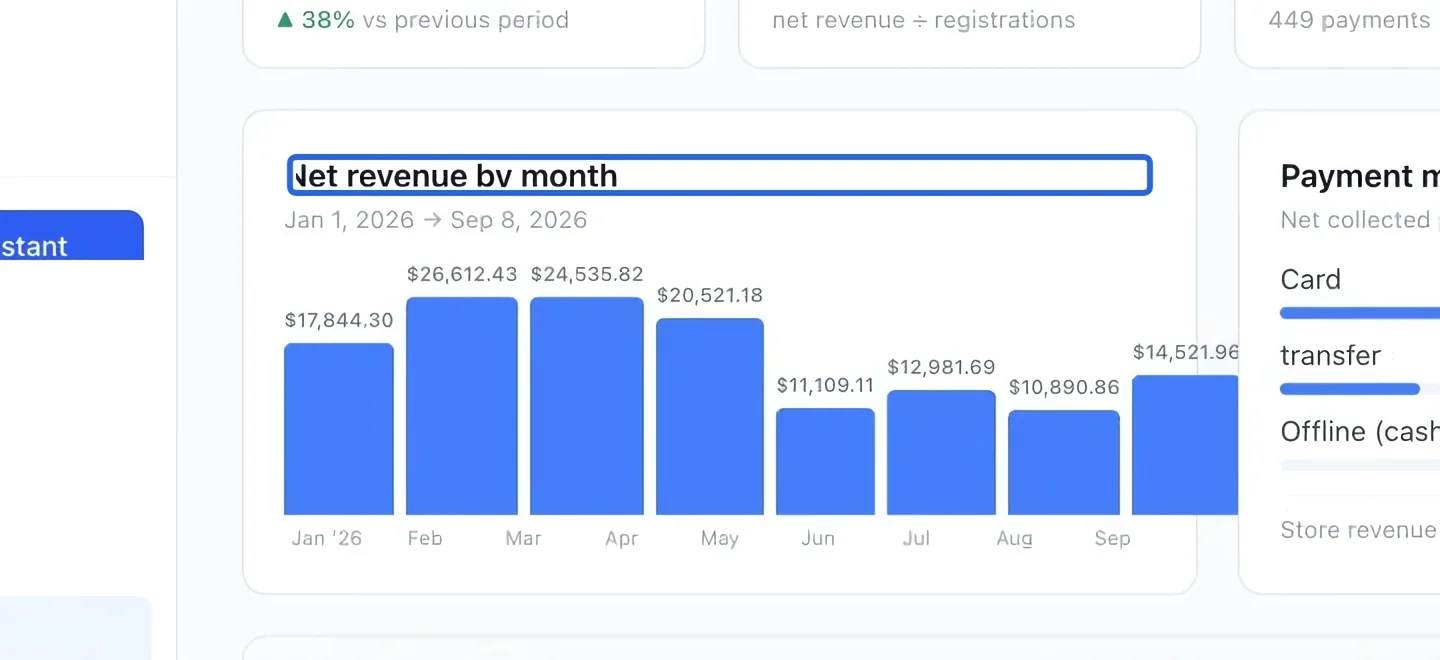Select the $11,109.11 revenue bar
This screenshot has width=1440, height=660.
(826, 462)
